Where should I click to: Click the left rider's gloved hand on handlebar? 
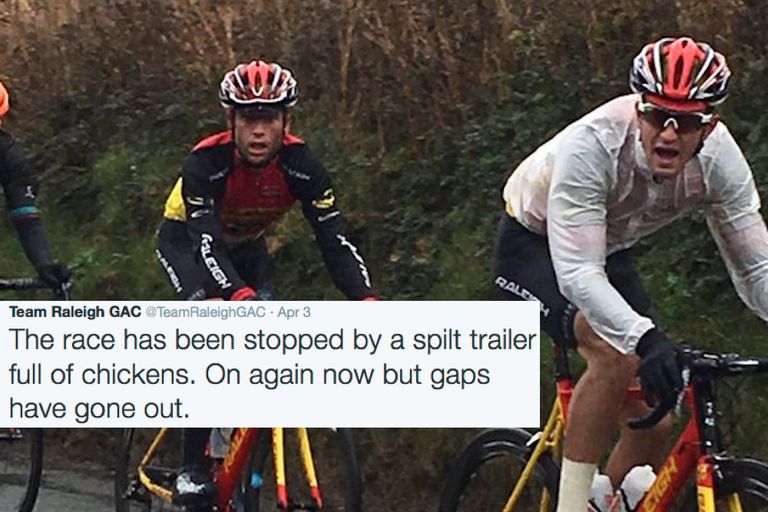55,277
